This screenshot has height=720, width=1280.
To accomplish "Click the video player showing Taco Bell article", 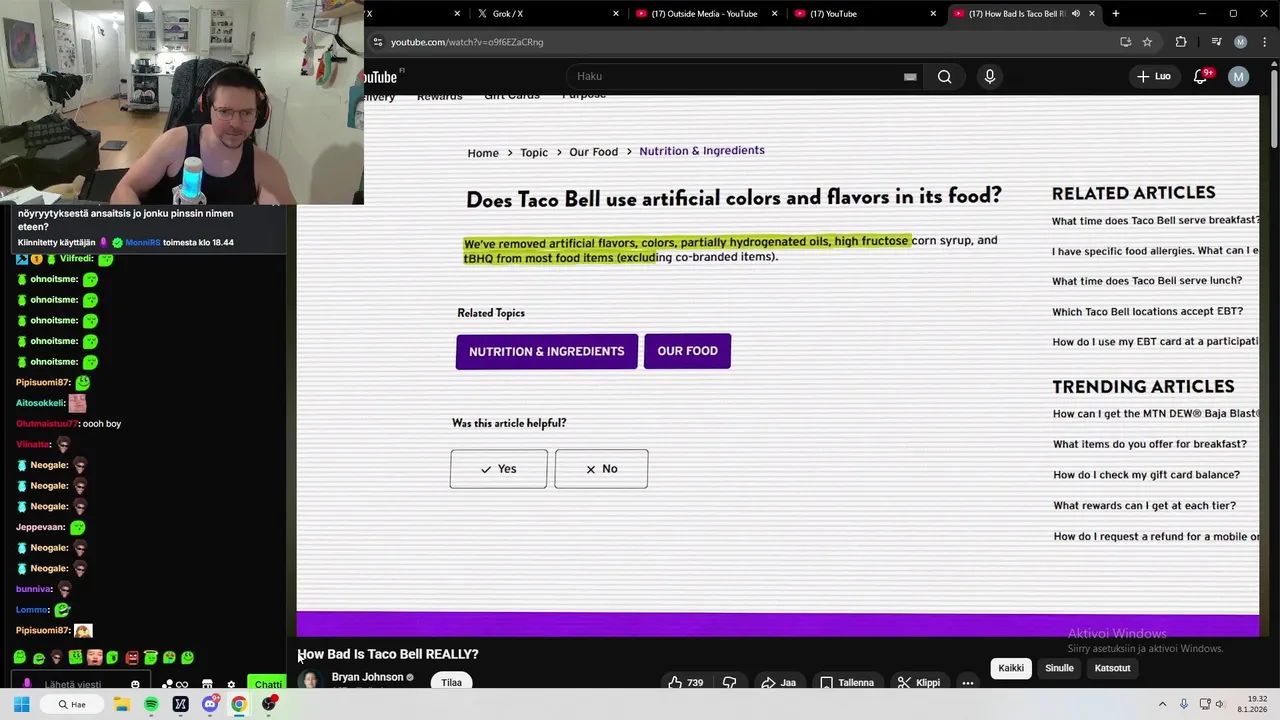I will (778, 365).
